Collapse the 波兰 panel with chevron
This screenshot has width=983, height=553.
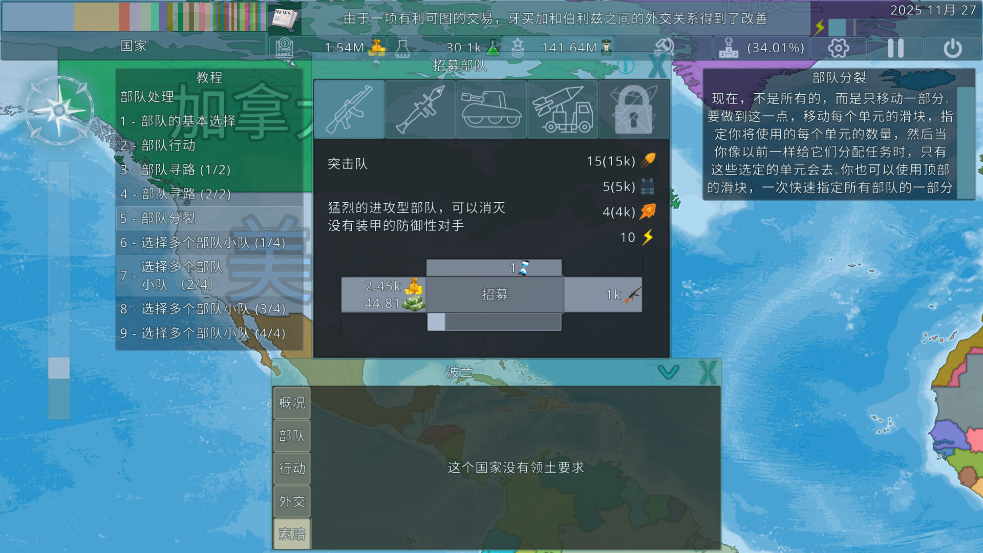(x=668, y=373)
